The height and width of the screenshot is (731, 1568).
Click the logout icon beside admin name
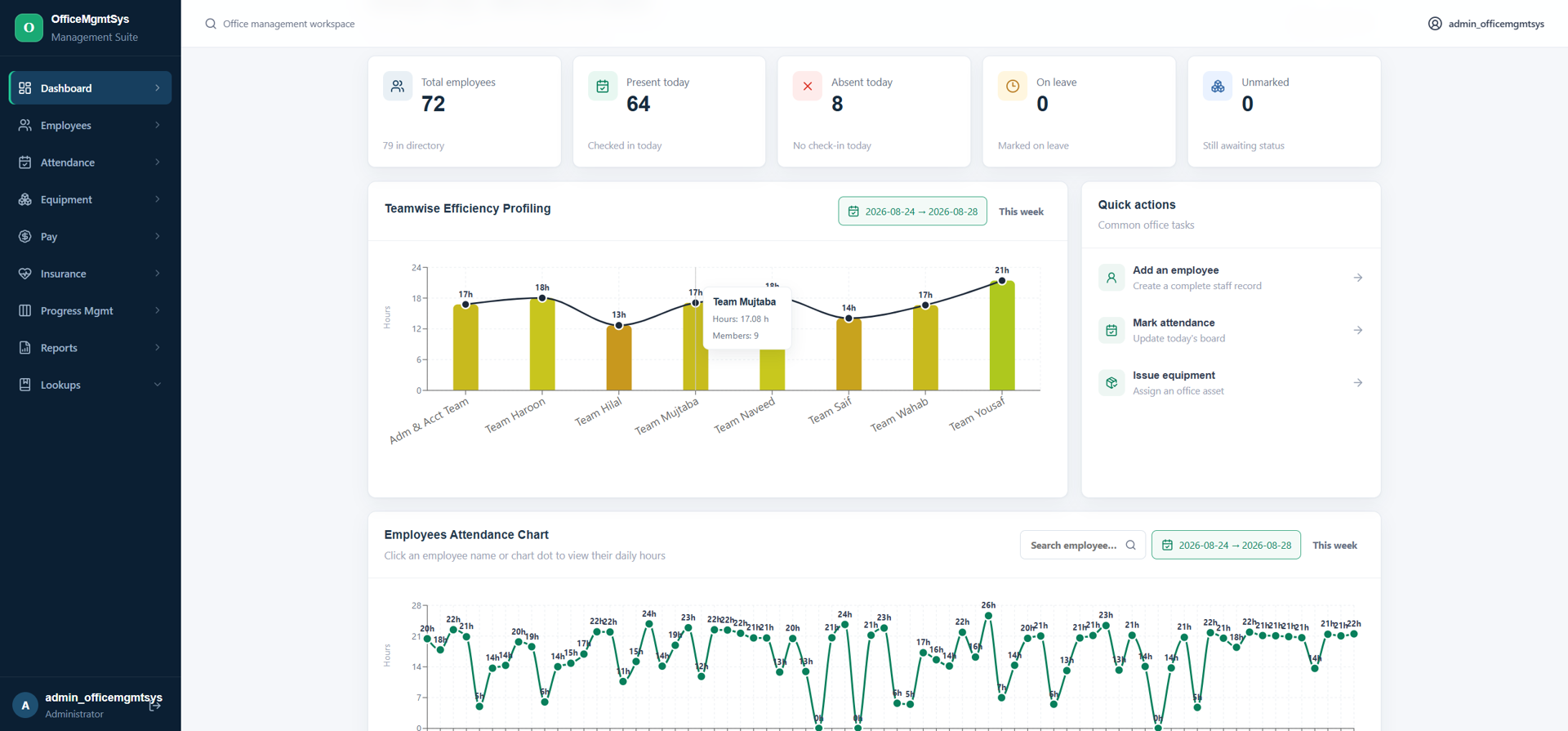click(x=155, y=706)
